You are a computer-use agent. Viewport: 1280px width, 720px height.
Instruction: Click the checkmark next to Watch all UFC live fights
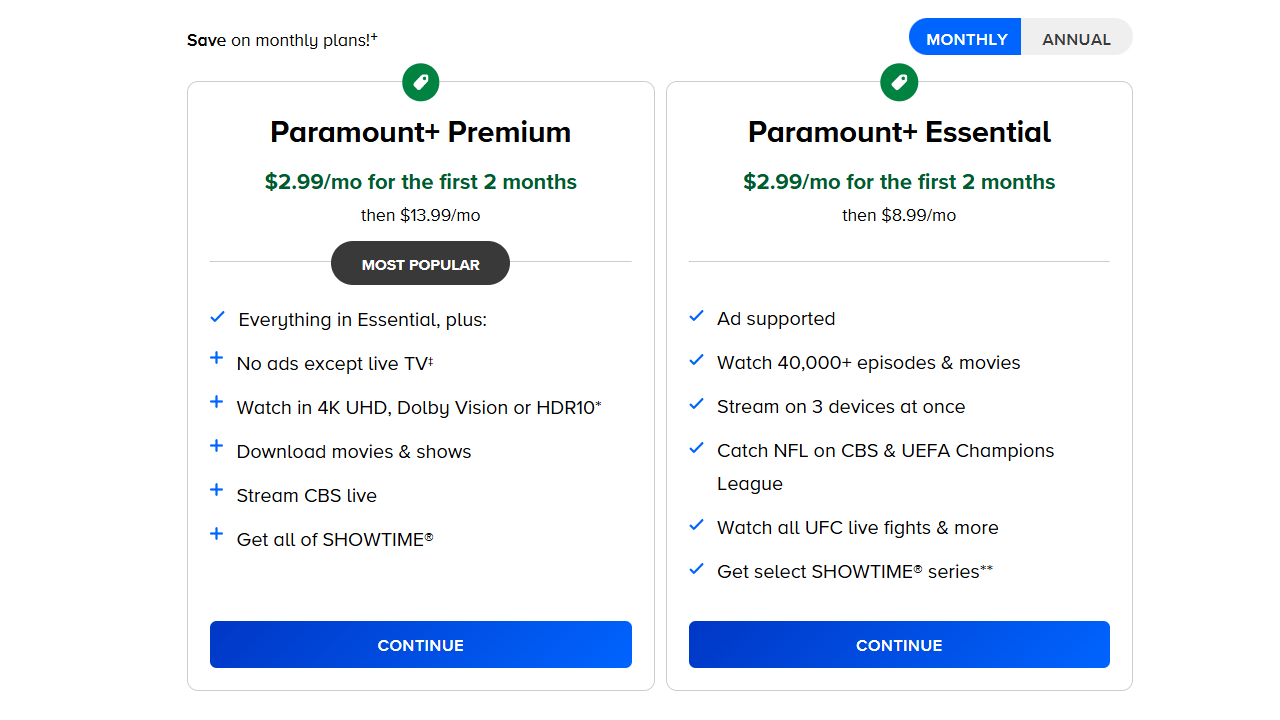pyautogui.click(x=697, y=525)
